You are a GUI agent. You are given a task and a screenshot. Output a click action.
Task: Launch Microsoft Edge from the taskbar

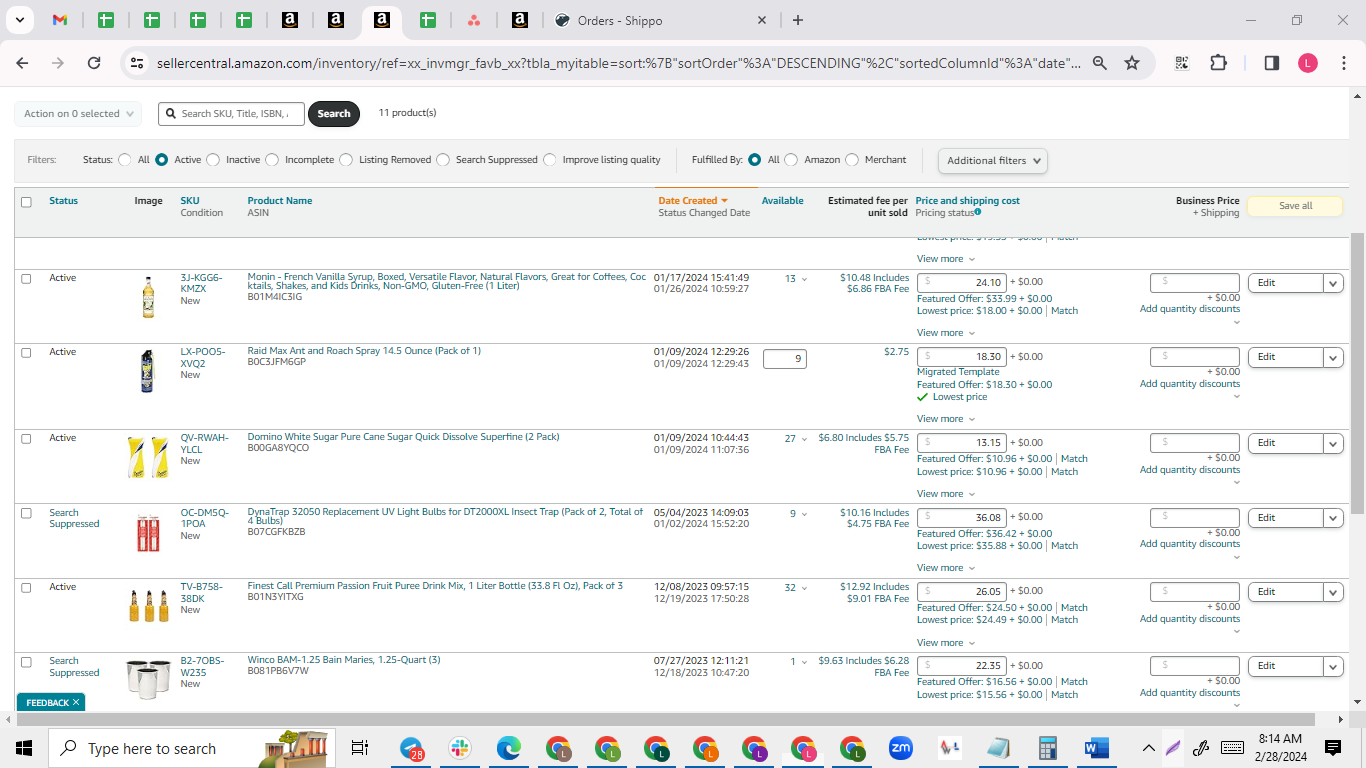click(x=509, y=748)
